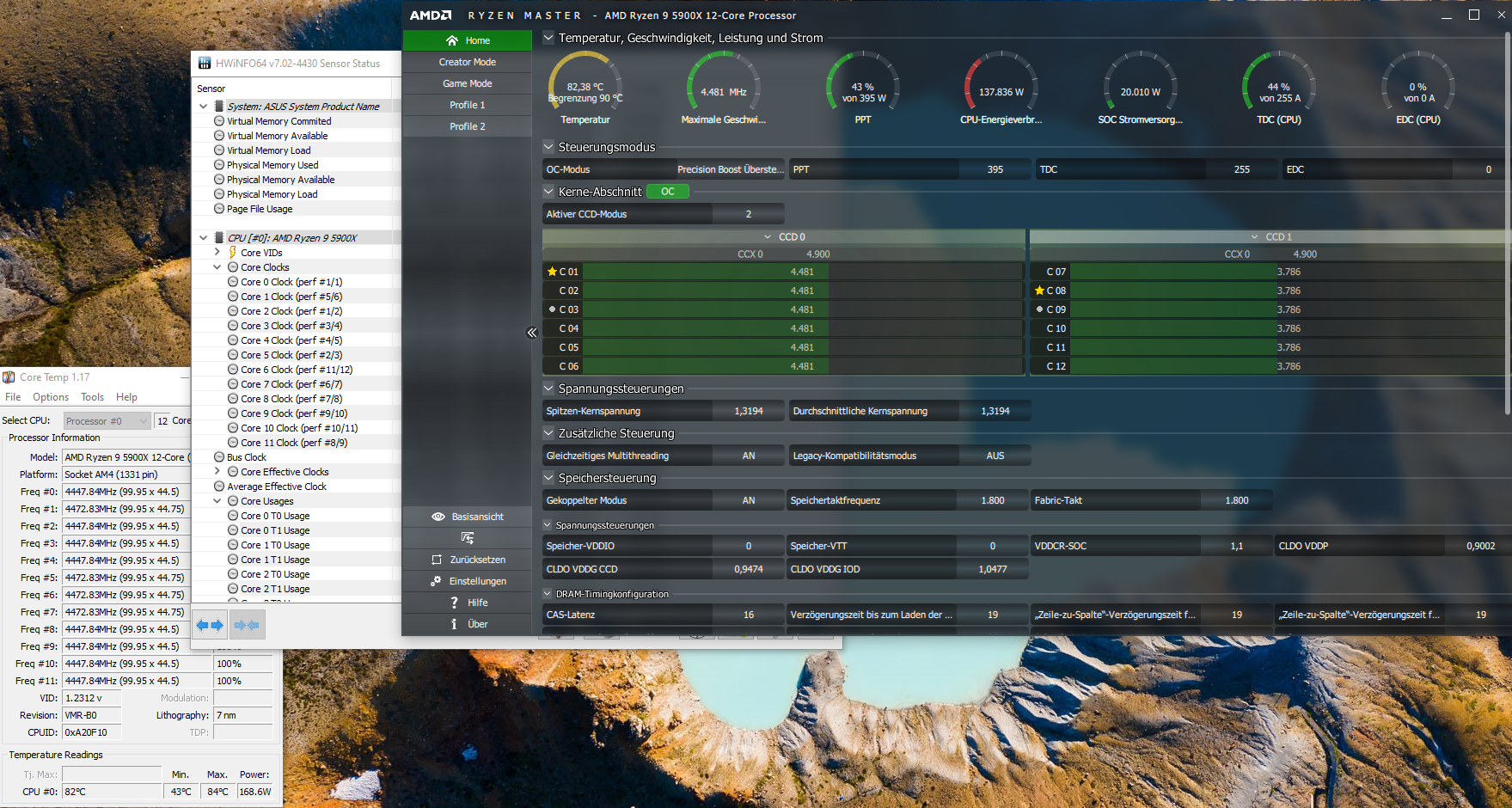Click the C 04 frequency bar
Image resolution: width=1512 pixels, height=808 pixels.
(803, 328)
